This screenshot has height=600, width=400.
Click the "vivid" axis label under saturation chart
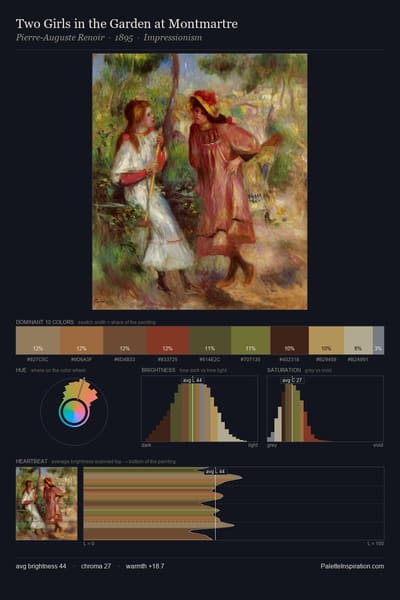coord(378,445)
